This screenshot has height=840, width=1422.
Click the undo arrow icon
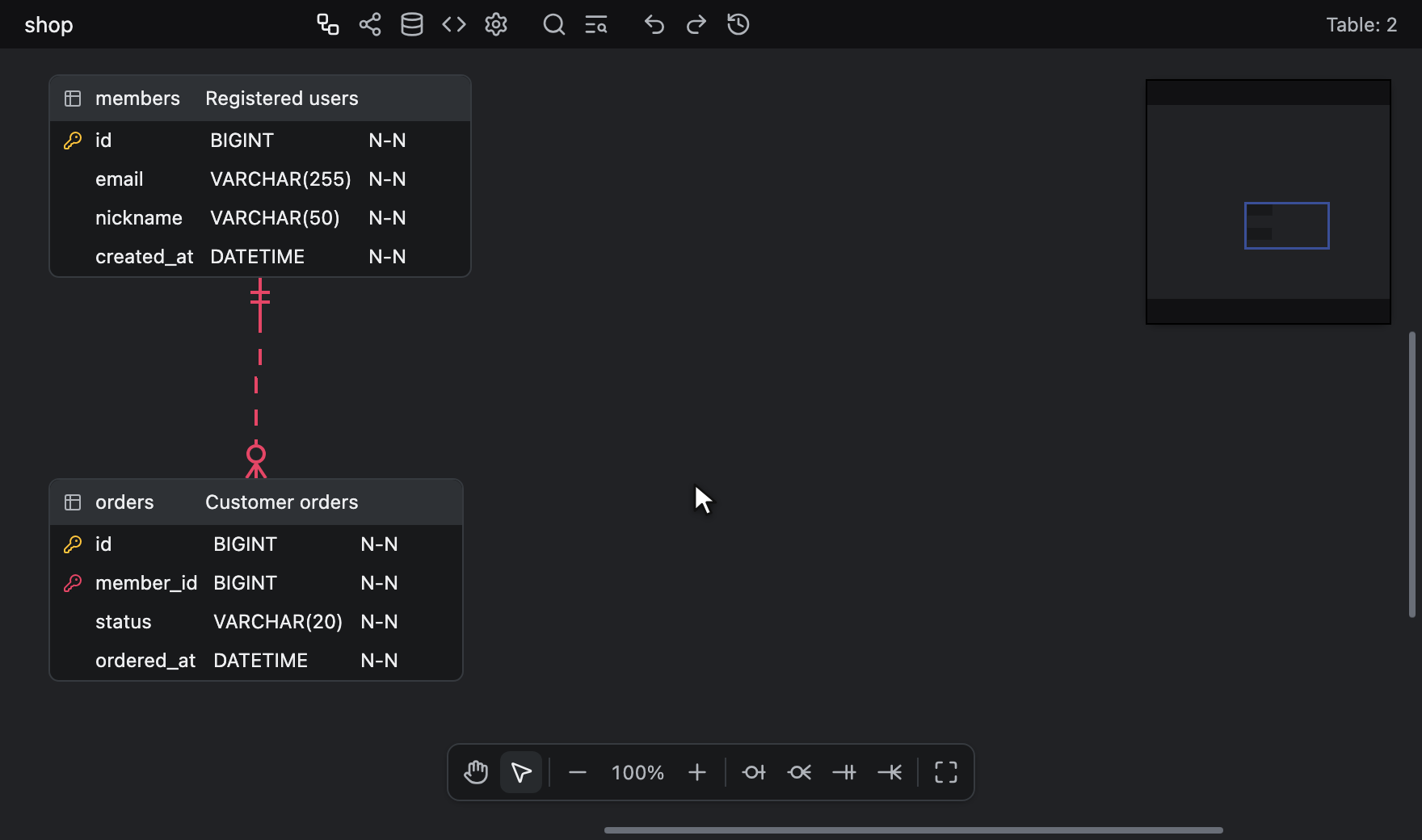(654, 24)
